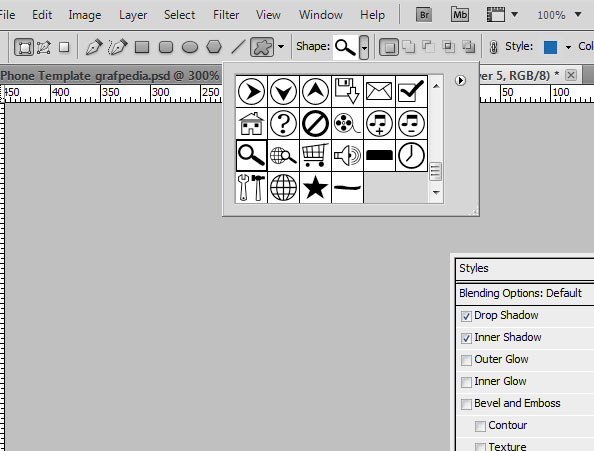Choose the envelope mail shape

tap(379, 91)
